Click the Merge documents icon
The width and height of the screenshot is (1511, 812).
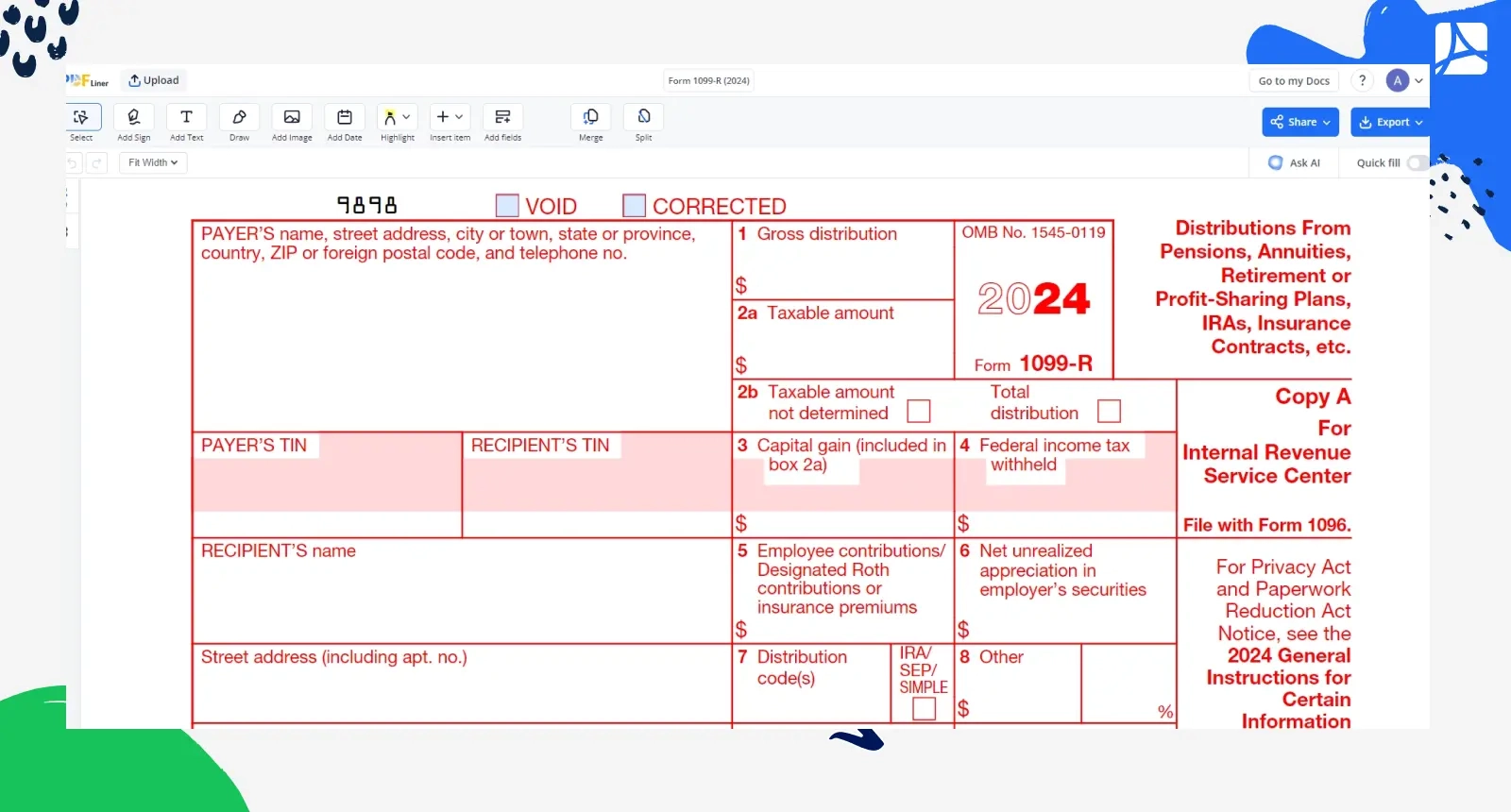pyautogui.click(x=590, y=118)
